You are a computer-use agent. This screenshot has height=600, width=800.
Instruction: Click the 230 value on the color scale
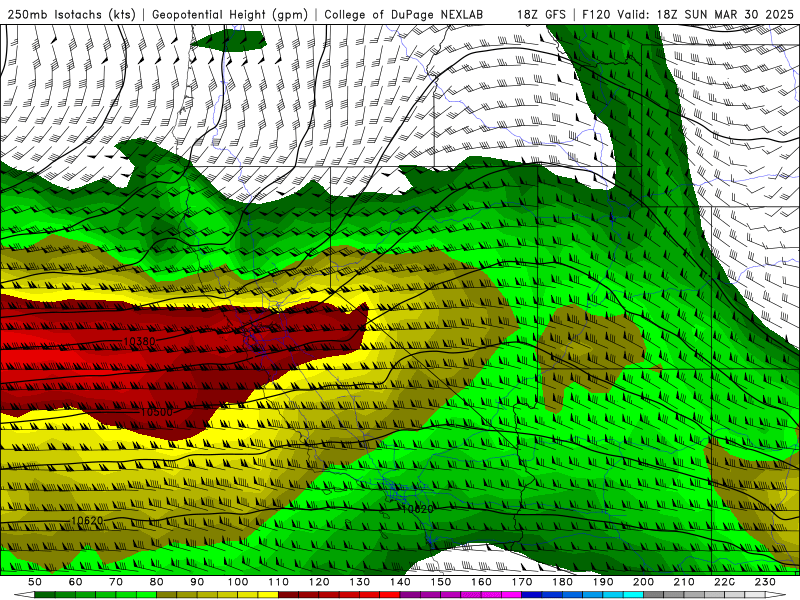[765, 582]
